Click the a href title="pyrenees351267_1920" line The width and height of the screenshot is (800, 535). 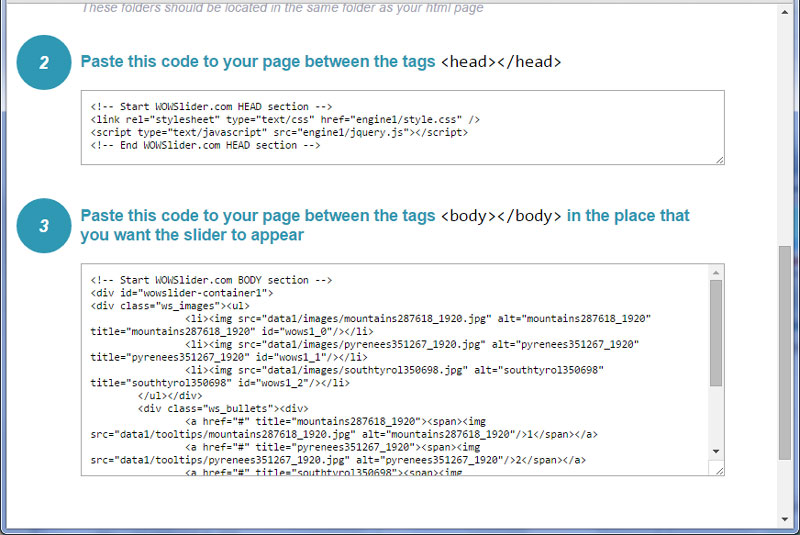tap(332, 447)
